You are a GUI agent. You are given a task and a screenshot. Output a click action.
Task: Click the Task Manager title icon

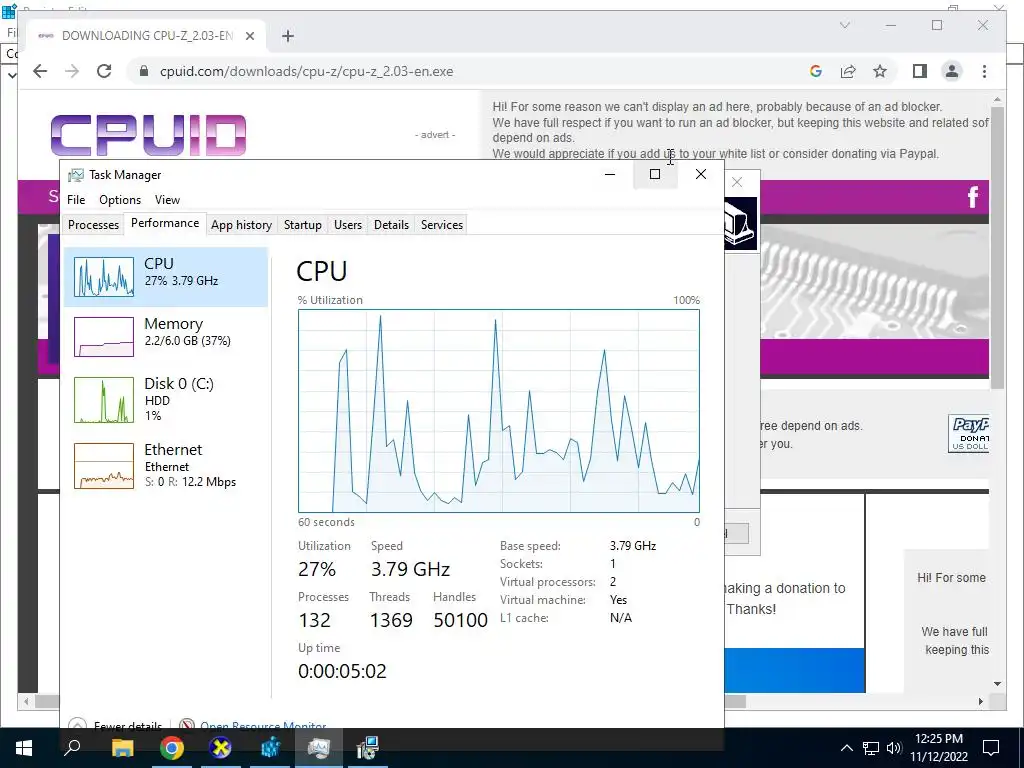click(76, 174)
